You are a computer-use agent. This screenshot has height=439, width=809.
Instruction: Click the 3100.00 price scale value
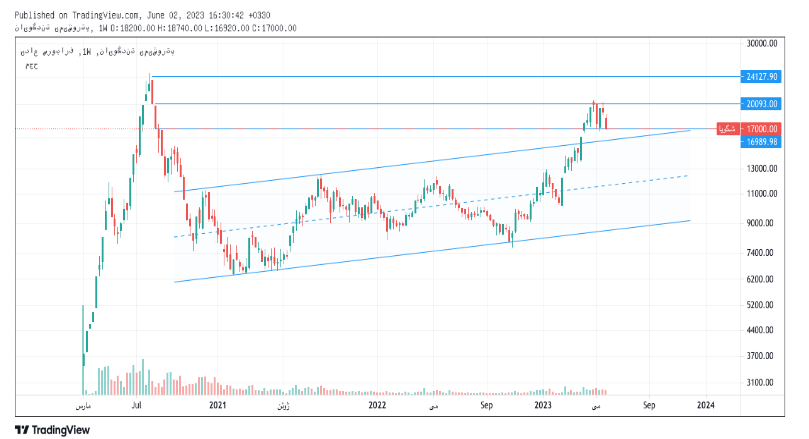click(x=761, y=382)
